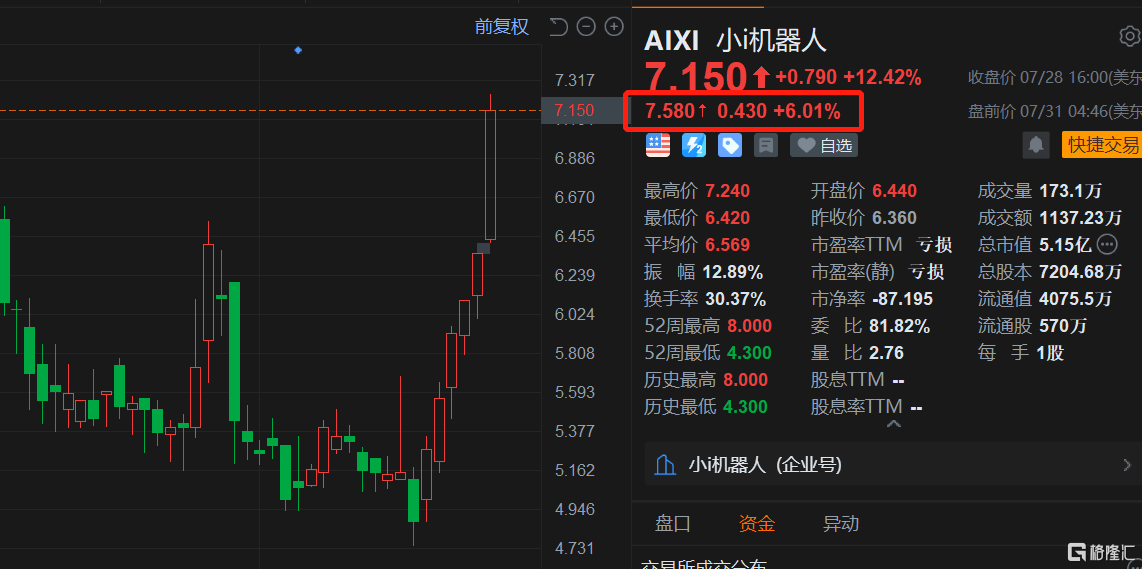
Task: Click the 小i机器人 stock name title
Action: coord(771,41)
